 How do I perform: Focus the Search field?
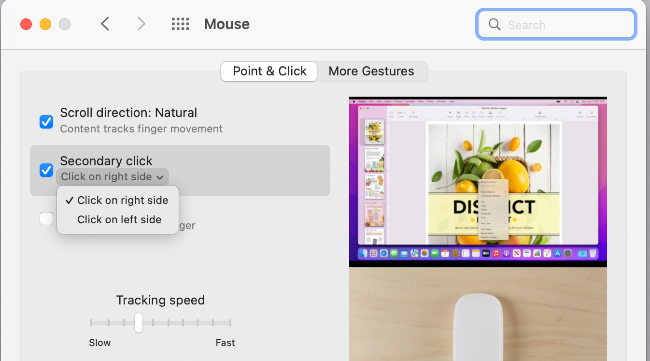click(556, 24)
